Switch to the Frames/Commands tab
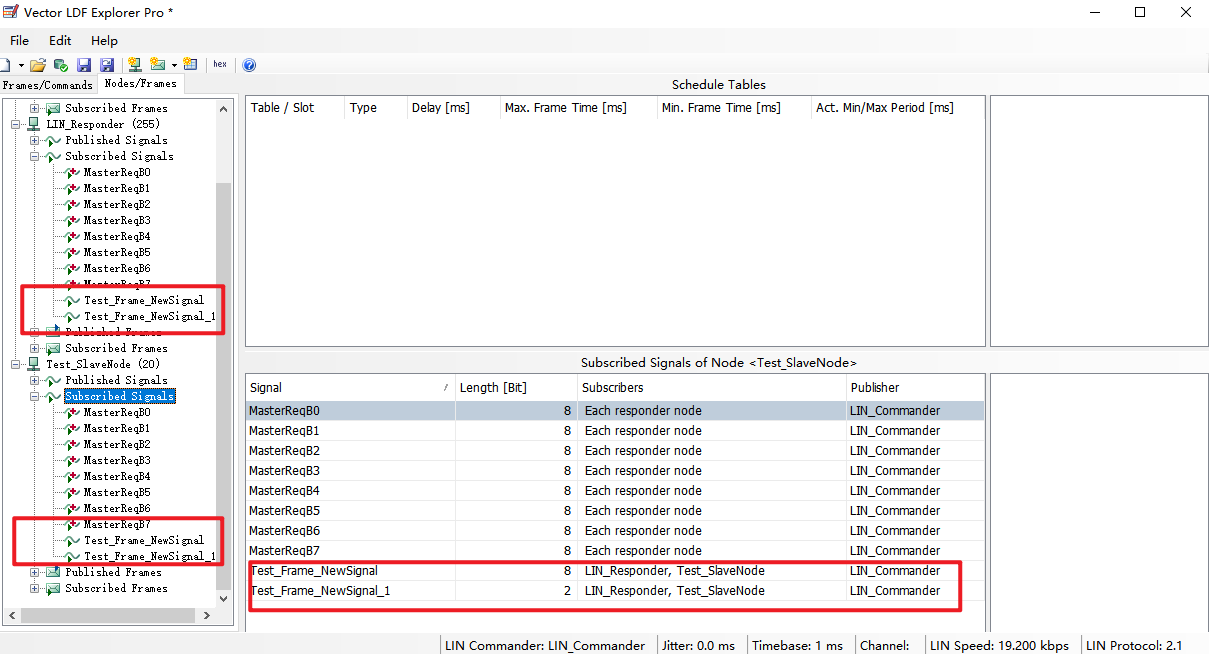The image size is (1209, 654). tap(47, 85)
